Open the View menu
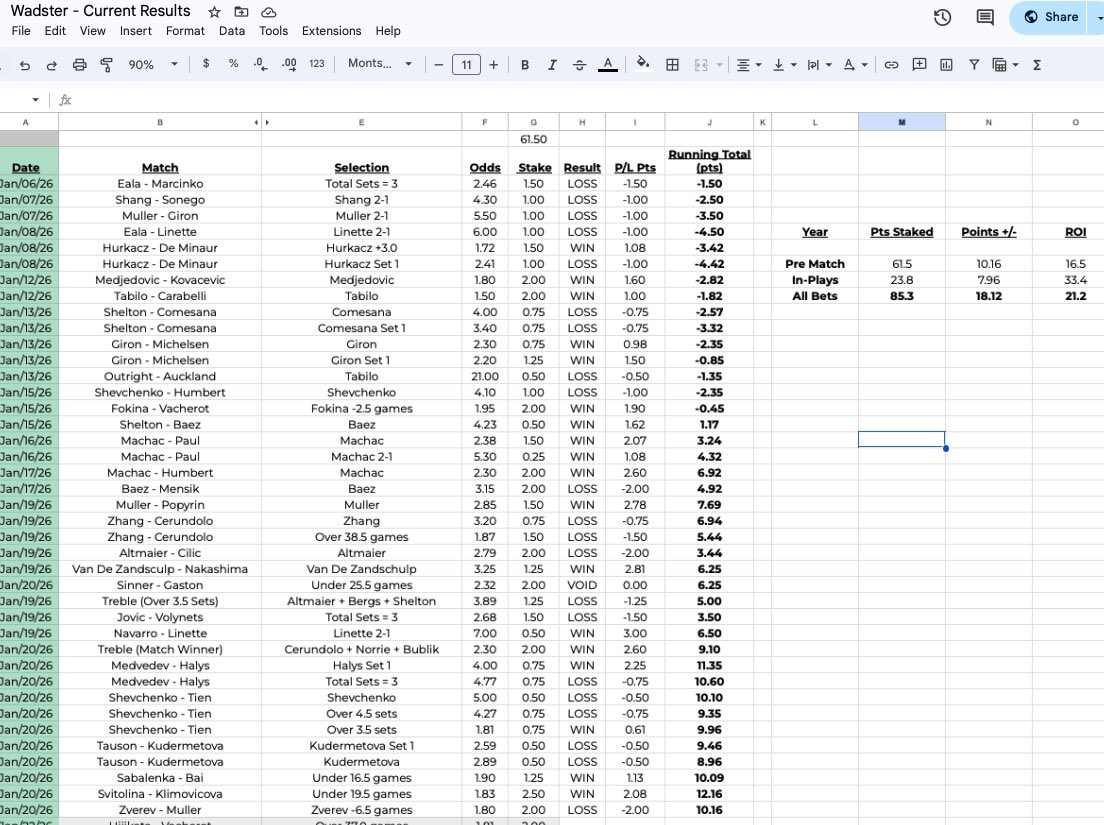 tap(92, 31)
